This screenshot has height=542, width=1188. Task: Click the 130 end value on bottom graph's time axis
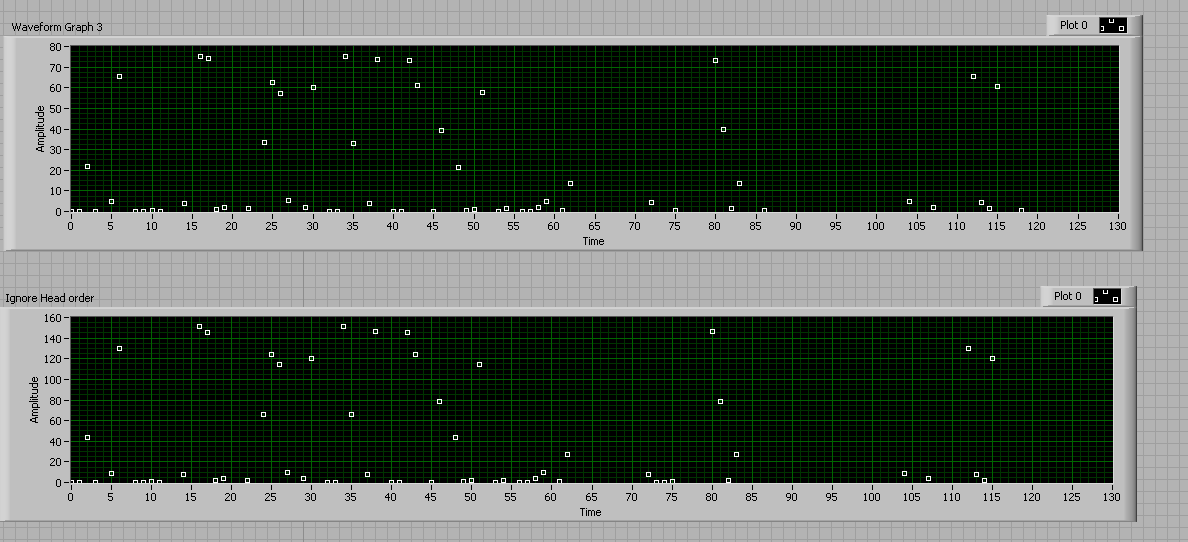click(x=1111, y=498)
